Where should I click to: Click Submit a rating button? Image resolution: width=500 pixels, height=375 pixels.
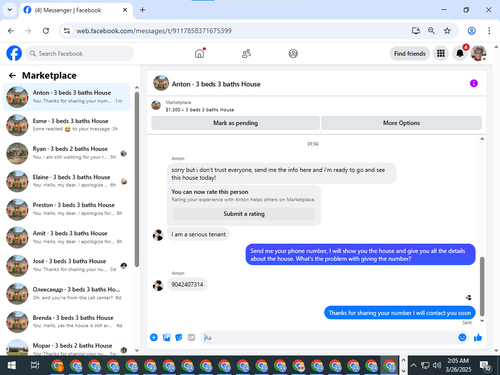point(244,214)
